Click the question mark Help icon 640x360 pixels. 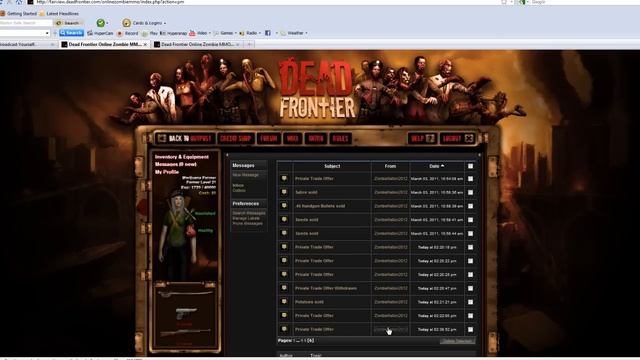pyautogui.click(x=431, y=138)
